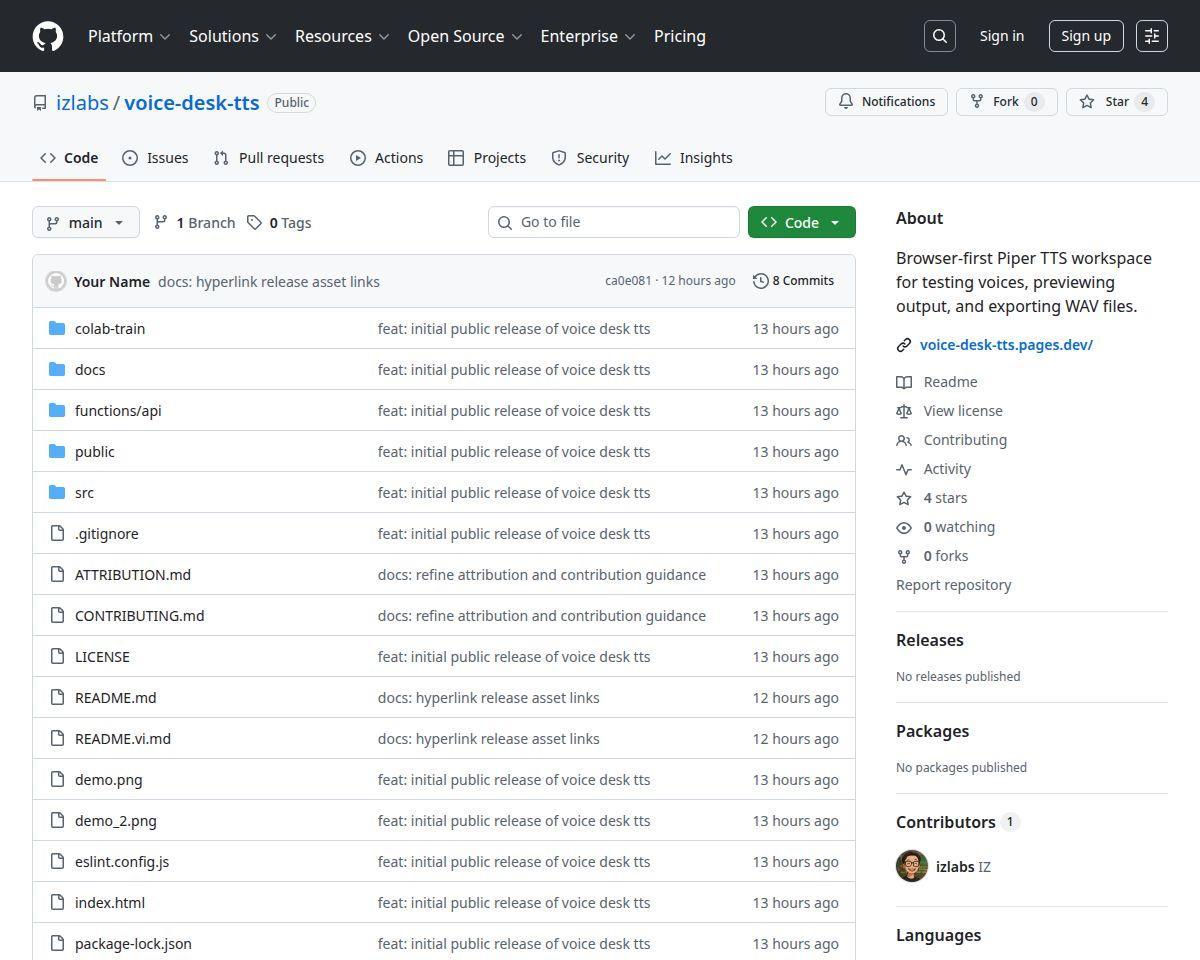The image size is (1200, 960).
Task: Visit voice-desk-tts.pages.dev link
Action: [x=1005, y=344]
